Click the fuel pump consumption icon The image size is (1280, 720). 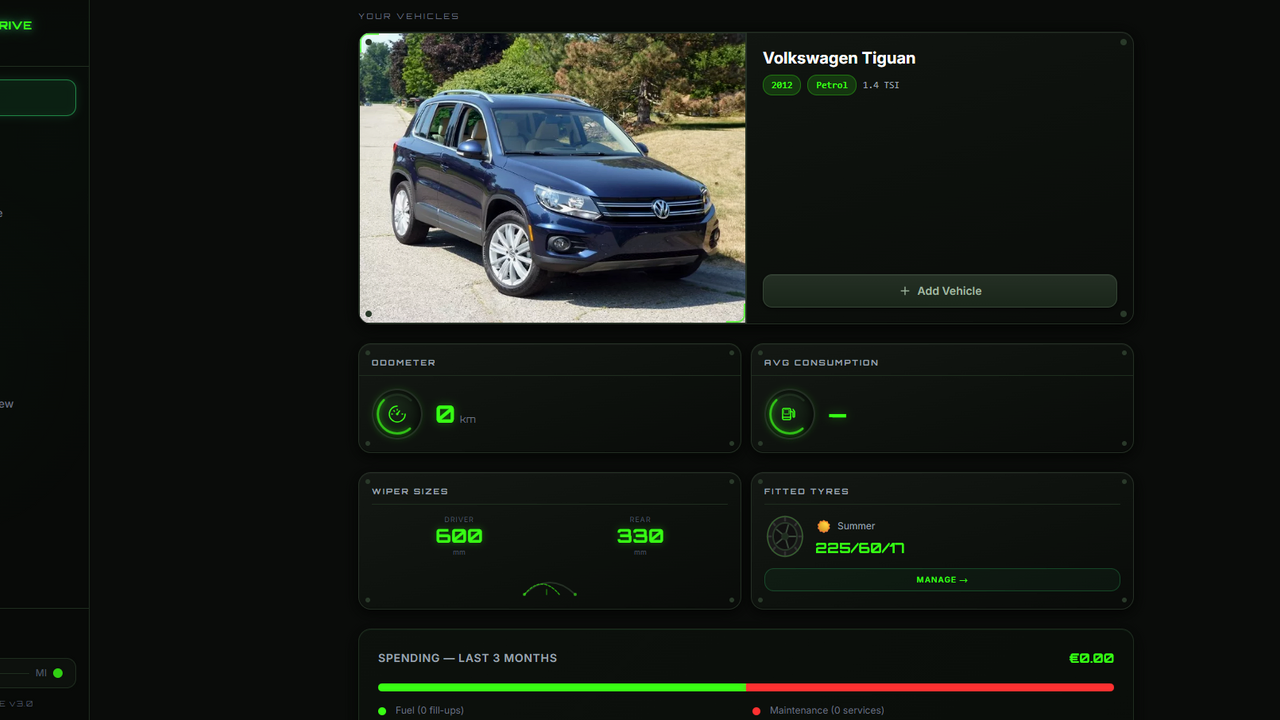coord(789,414)
